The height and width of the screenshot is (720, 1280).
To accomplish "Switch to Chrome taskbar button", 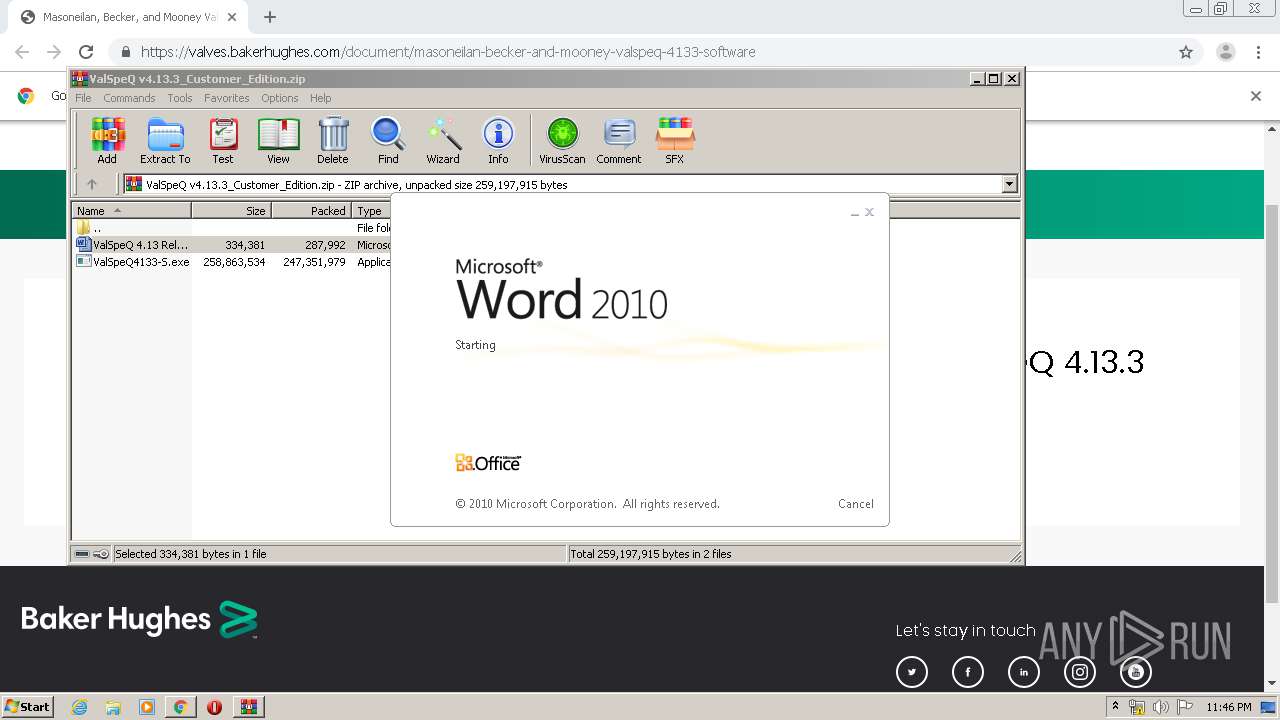I will [180, 707].
